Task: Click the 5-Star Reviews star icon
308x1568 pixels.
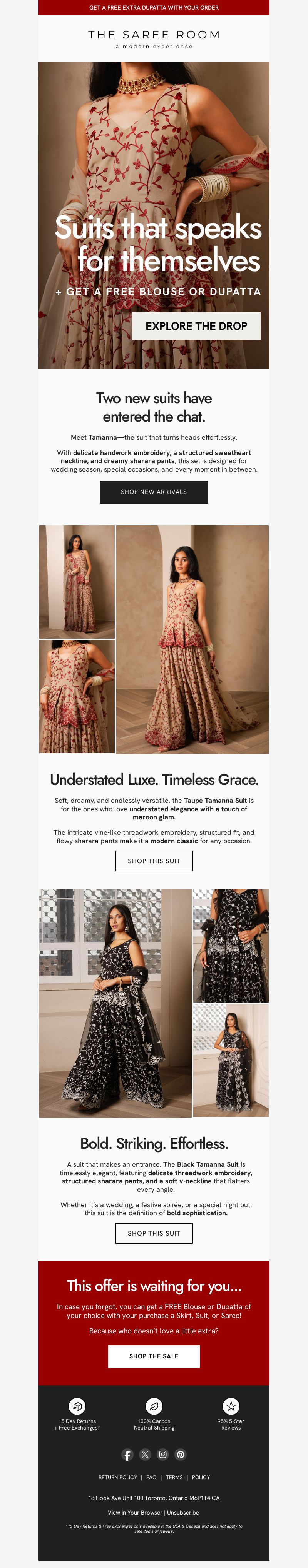Action: (x=231, y=1406)
